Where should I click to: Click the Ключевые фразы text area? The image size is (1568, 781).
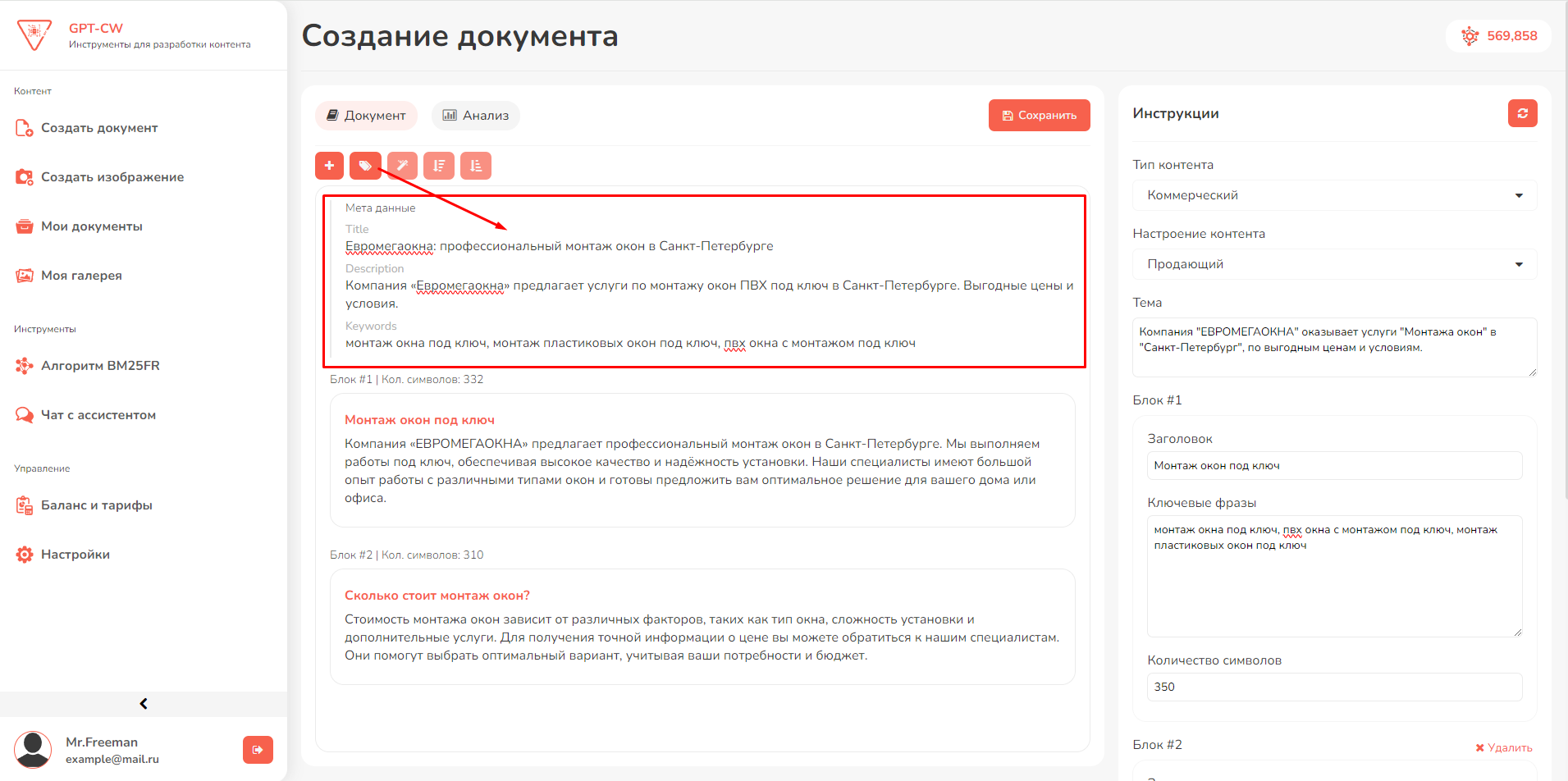pos(1334,576)
